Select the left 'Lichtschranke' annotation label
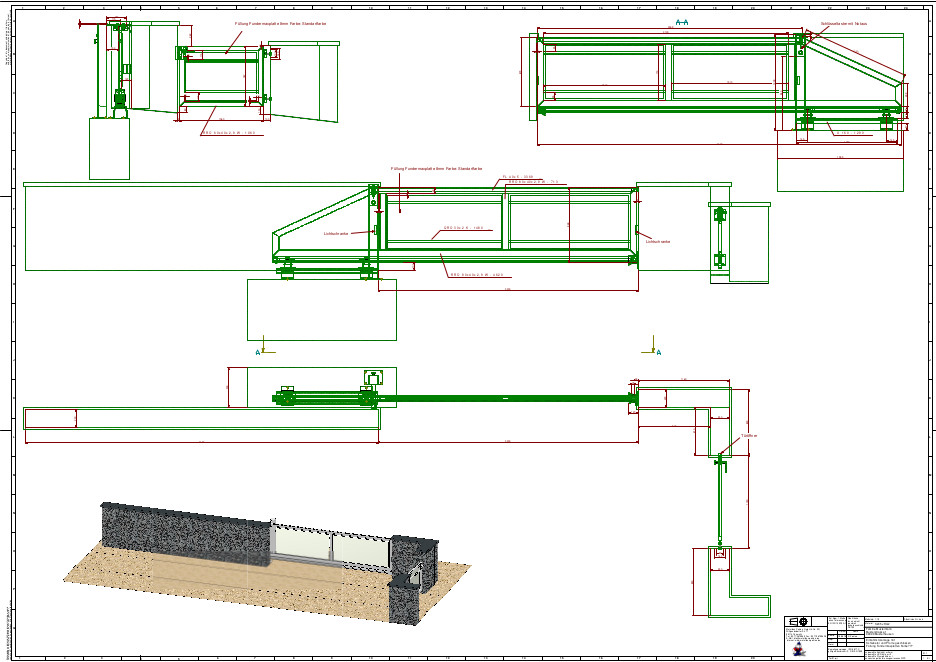This screenshot has height=662, width=936. (x=336, y=234)
